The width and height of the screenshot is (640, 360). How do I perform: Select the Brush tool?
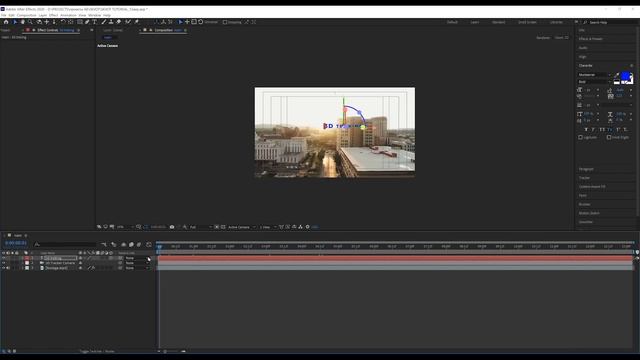coord(104,22)
